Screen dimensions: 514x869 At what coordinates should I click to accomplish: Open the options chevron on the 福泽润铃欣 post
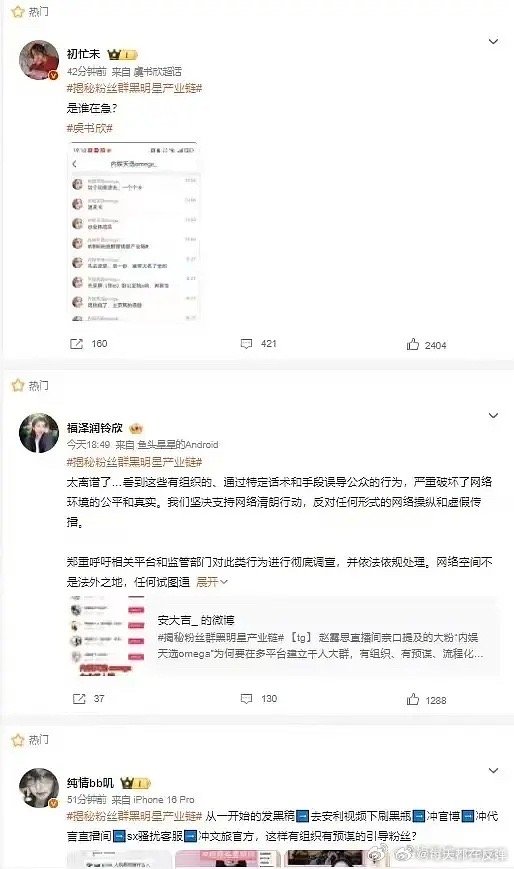click(x=493, y=415)
